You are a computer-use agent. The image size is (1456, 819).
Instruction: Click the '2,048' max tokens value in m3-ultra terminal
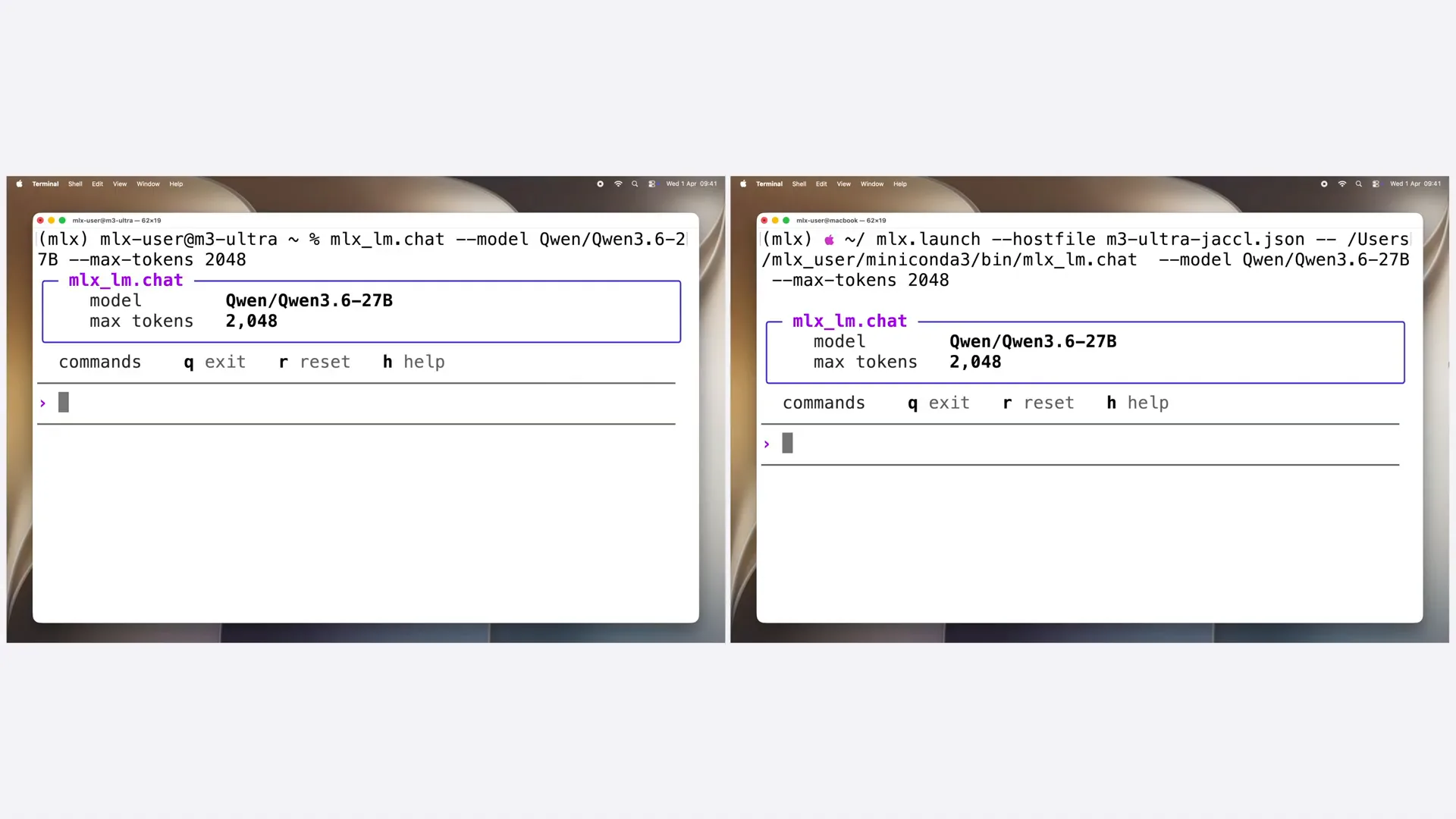click(x=252, y=322)
